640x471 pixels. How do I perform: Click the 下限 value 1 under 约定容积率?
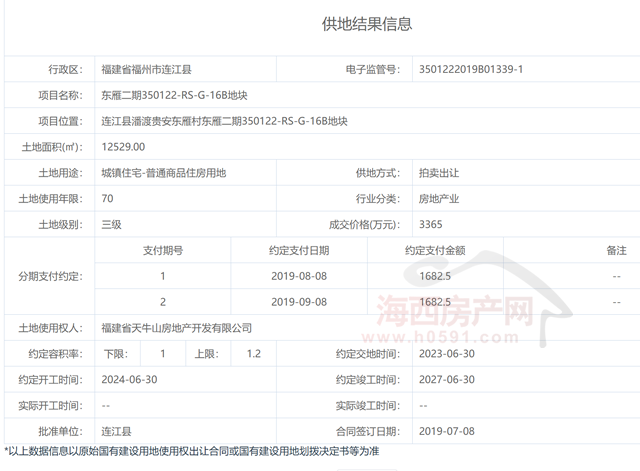(163, 354)
